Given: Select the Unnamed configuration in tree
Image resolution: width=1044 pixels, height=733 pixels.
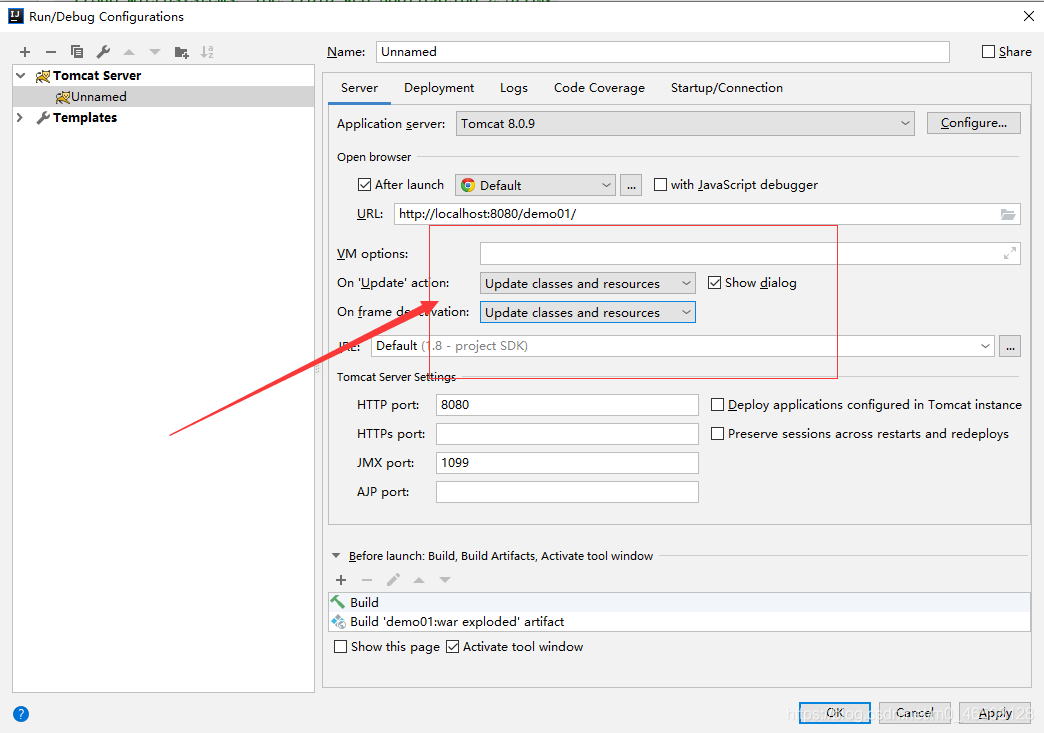Looking at the screenshot, I should pos(164,97).
